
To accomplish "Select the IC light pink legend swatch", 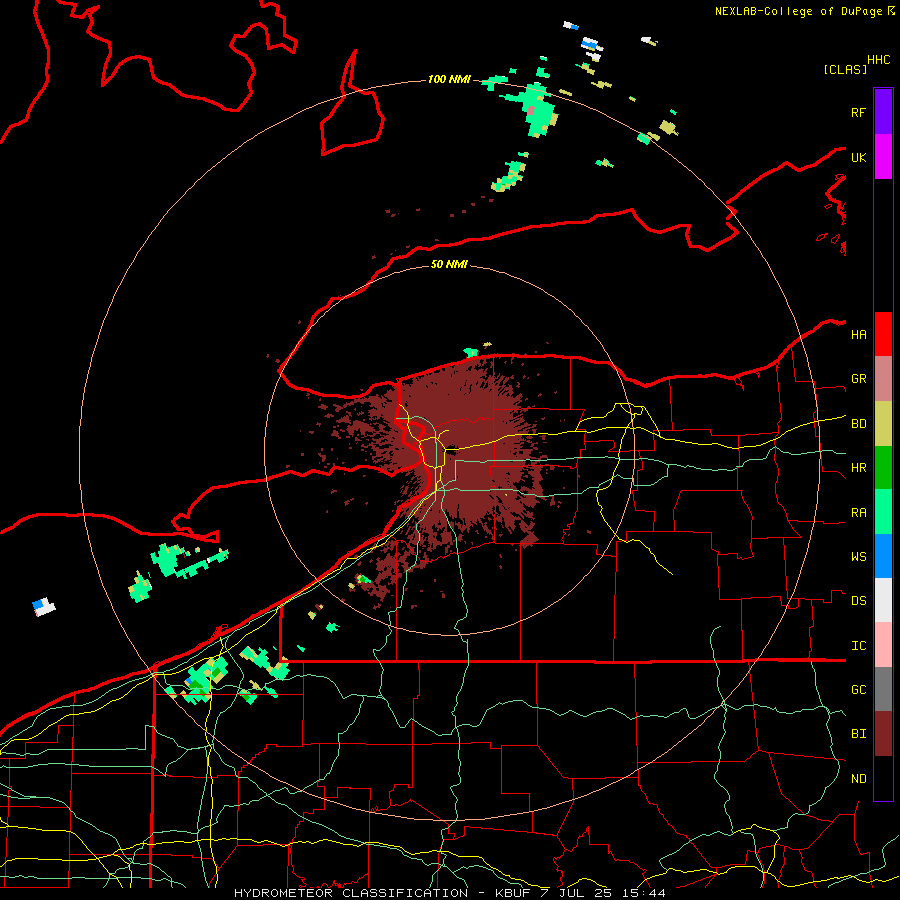I will tap(883, 645).
